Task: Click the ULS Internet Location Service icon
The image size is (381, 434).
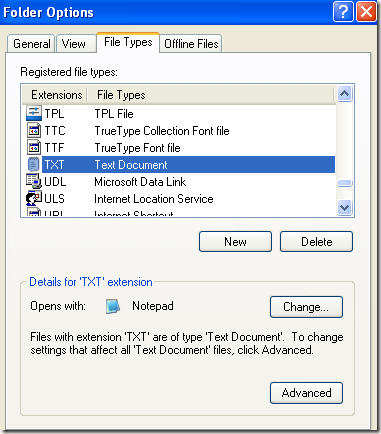Action: tap(34, 199)
